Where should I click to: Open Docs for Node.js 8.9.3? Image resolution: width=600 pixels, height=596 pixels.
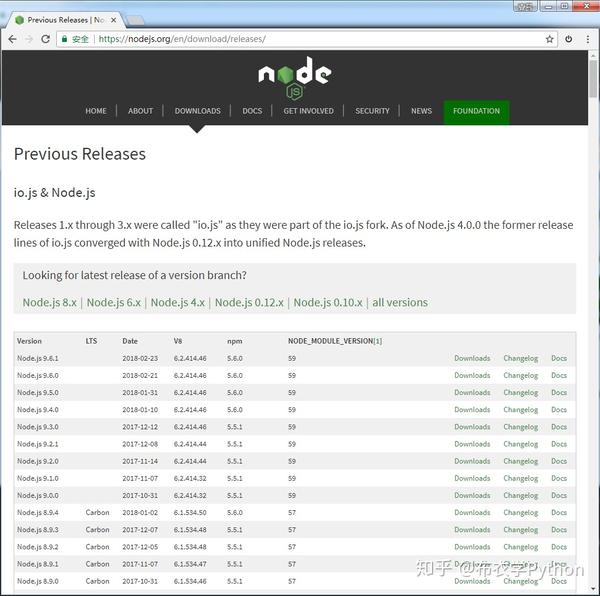tap(559, 530)
